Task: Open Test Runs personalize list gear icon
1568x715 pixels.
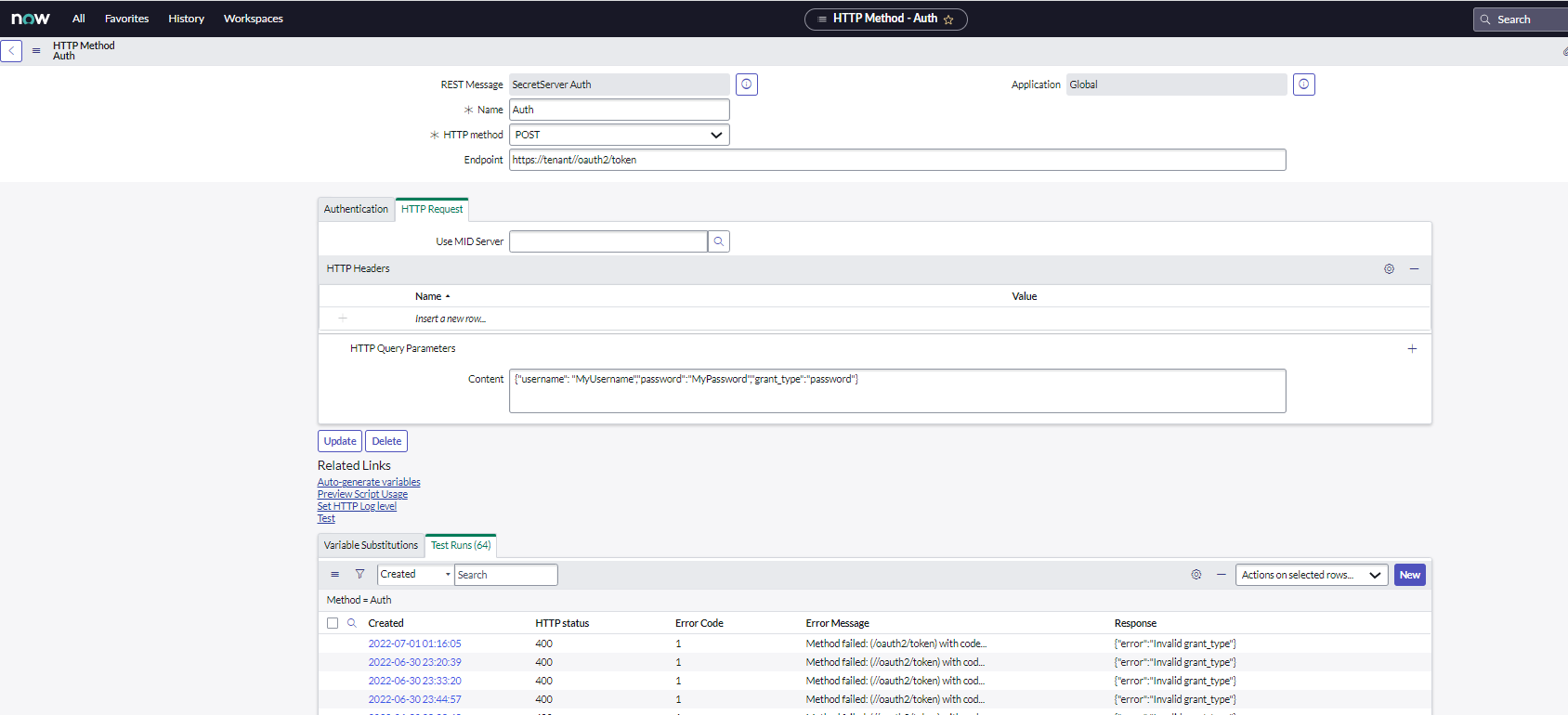Action: (1196, 575)
